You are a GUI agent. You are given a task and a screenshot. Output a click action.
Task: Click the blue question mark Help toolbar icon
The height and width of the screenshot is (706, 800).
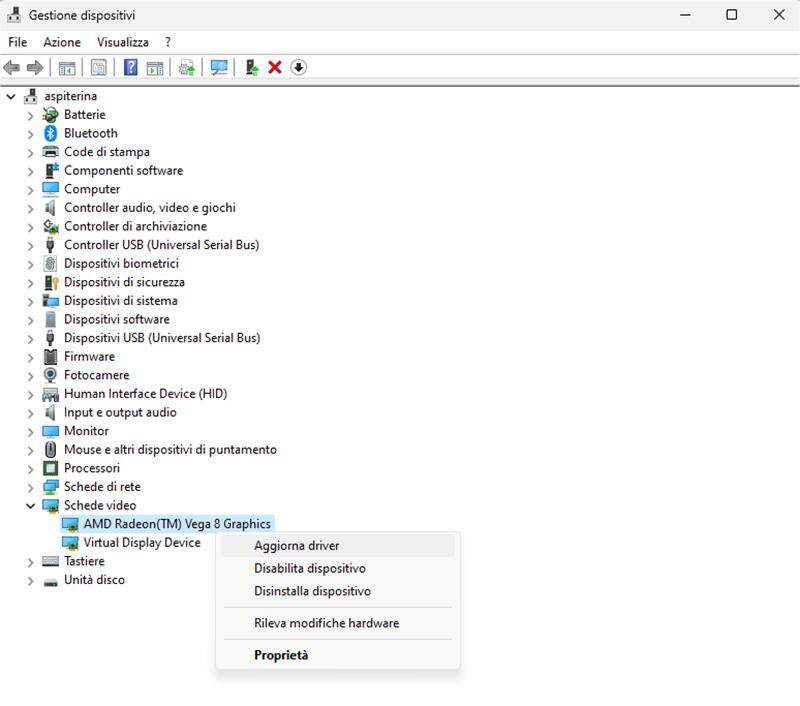click(x=130, y=68)
